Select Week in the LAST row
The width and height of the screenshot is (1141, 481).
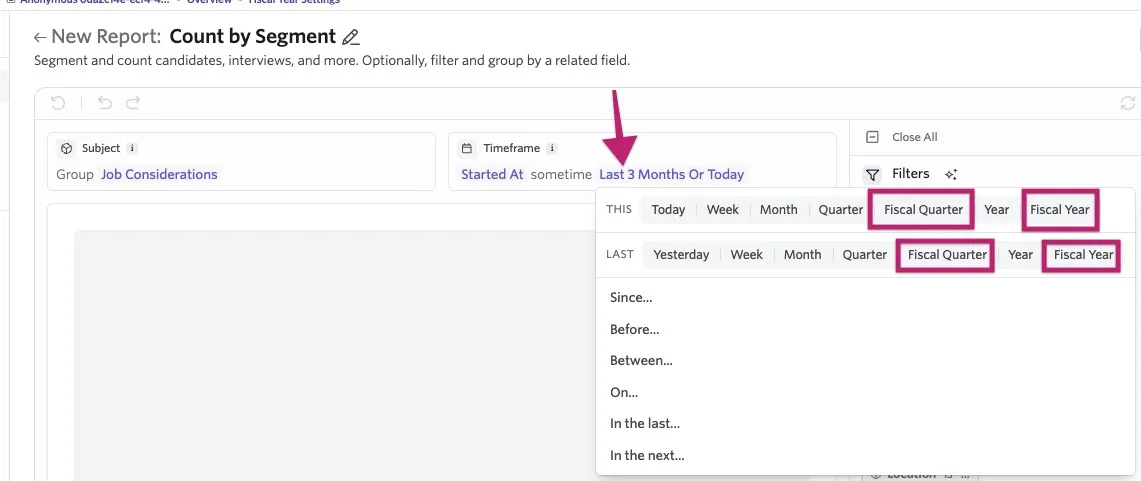(747, 255)
